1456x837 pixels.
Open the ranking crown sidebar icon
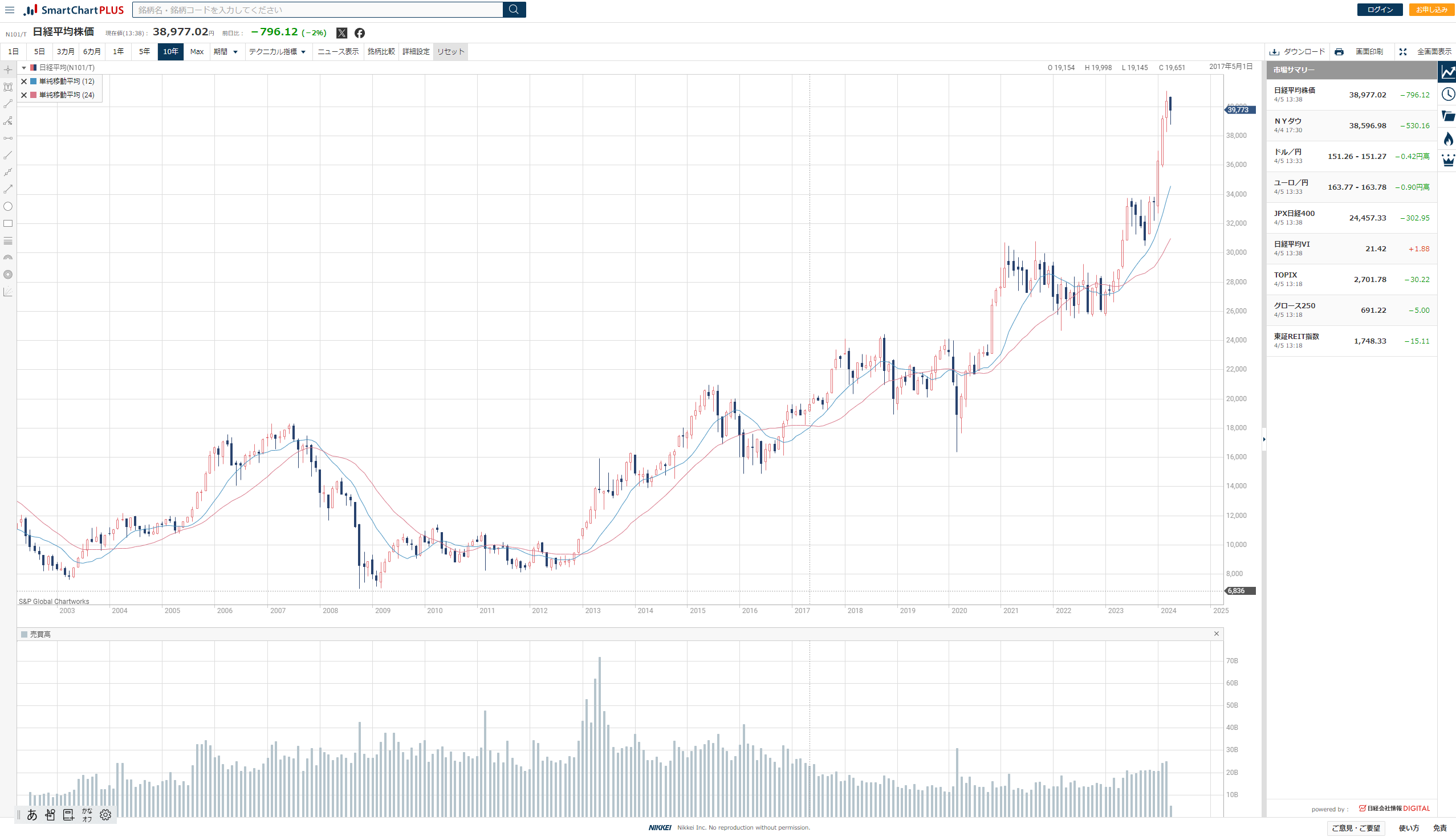point(1447,160)
